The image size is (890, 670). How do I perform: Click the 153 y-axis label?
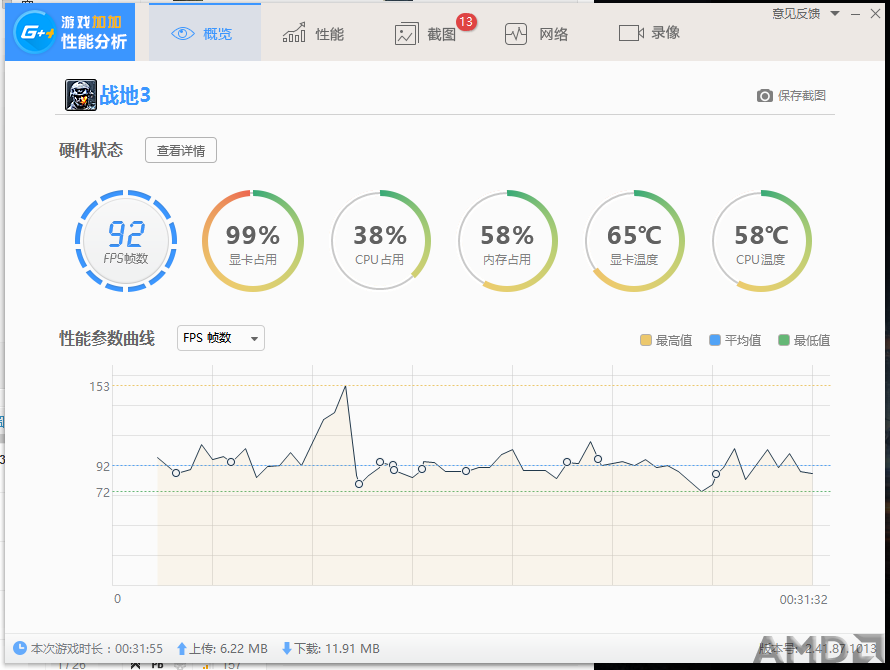tap(99, 387)
